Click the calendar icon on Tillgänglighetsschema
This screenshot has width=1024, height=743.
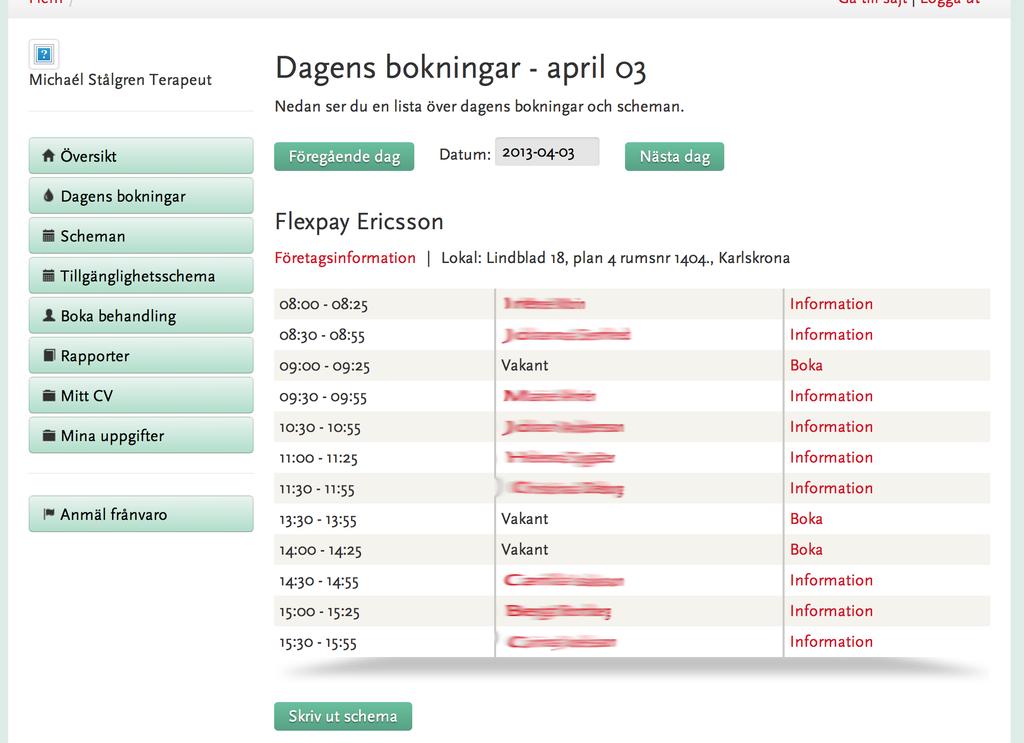click(x=48, y=276)
